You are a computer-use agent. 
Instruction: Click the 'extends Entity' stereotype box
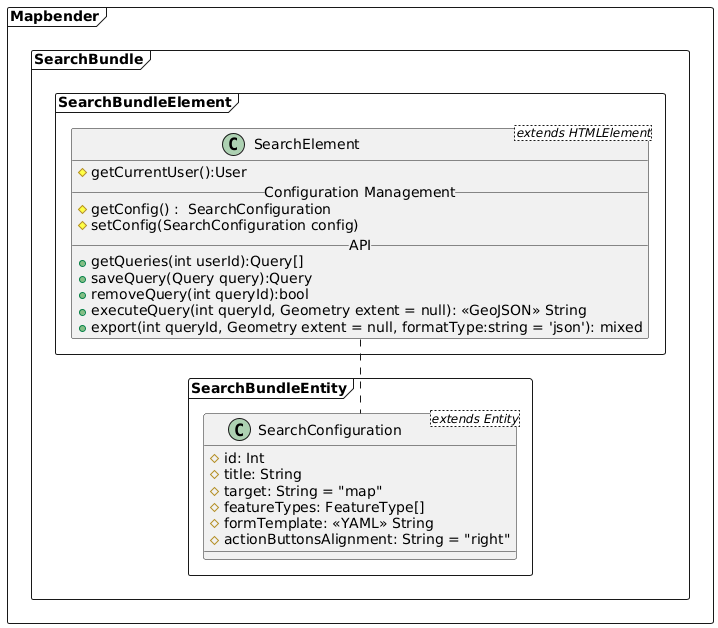tap(474, 419)
